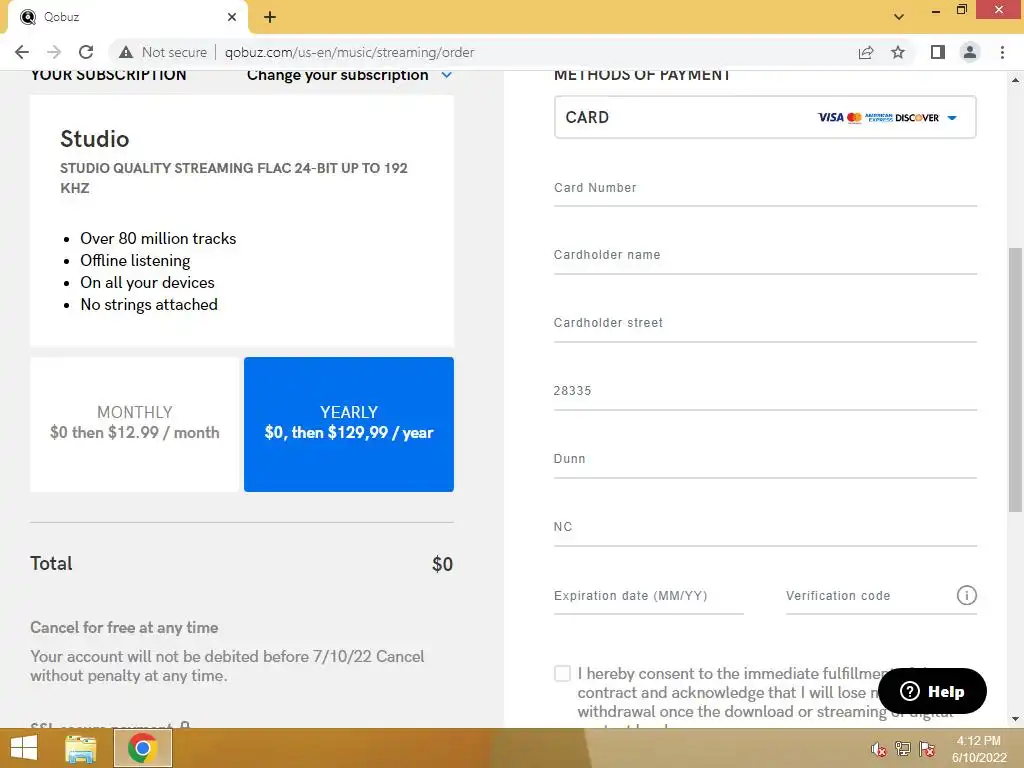Click the page scrollbar thumb

point(1015,380)
